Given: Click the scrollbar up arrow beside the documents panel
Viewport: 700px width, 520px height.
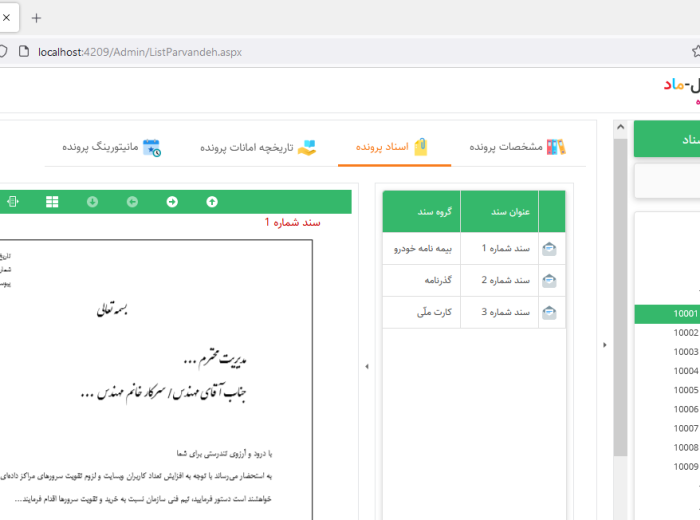Looking at the screenshot, I should (x=620, y=130).
